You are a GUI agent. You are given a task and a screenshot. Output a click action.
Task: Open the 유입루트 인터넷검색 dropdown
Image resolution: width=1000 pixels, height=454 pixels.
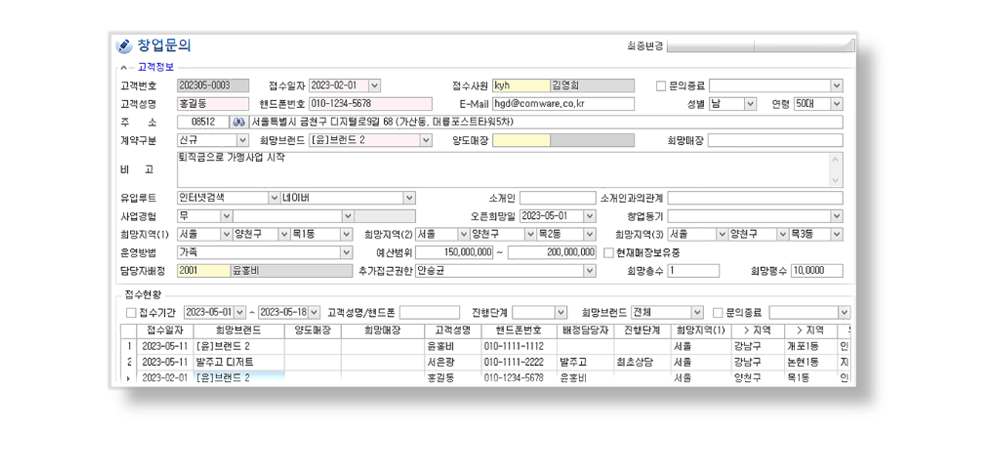[x=274, y=198]
